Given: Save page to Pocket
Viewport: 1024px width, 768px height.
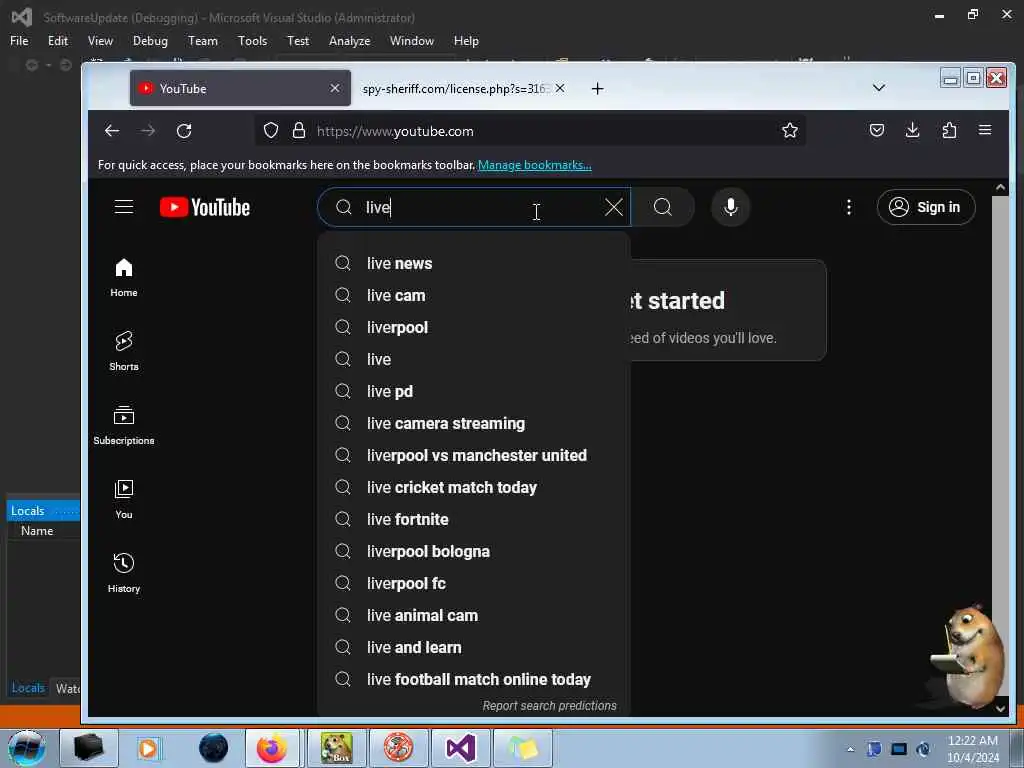Looking at the screenshot, I should pos(876,131).
